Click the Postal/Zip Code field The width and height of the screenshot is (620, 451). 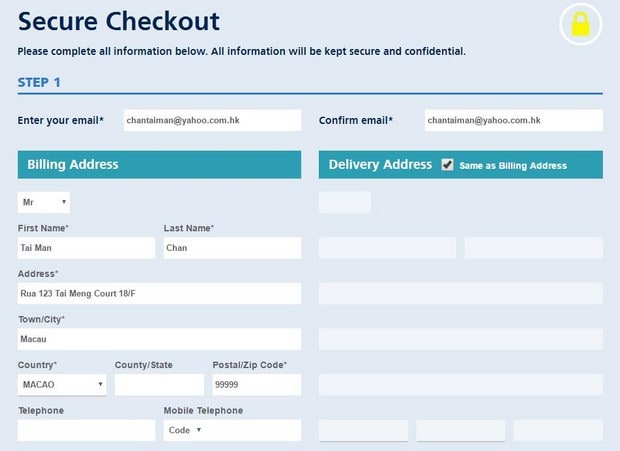point(257,385)
